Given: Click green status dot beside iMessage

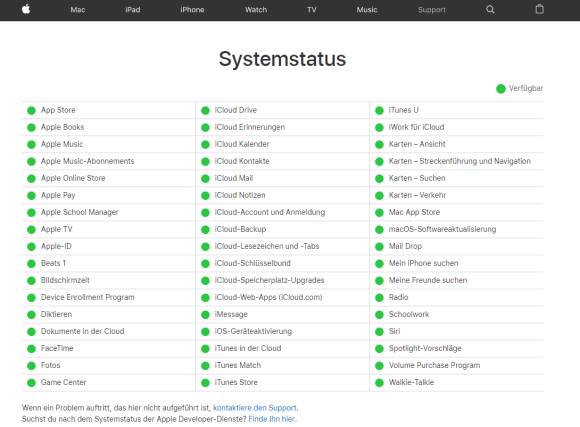Looking at the screenshot, I should pyautogui.click(x=205, y=315).
